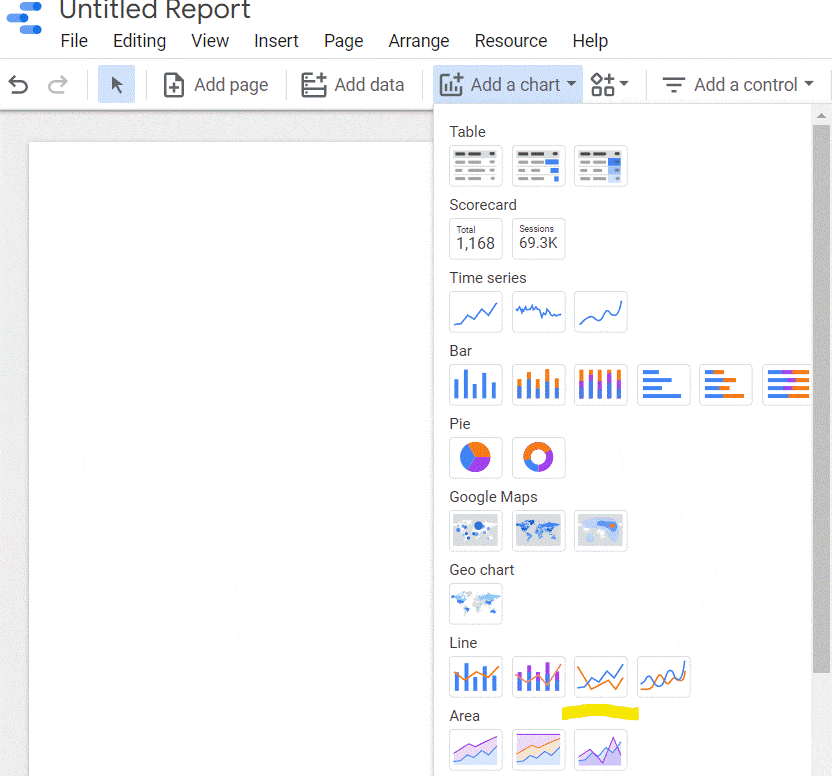Insert a Smoothed line chart
Viewport: 832px width, 776px height.
663,677
